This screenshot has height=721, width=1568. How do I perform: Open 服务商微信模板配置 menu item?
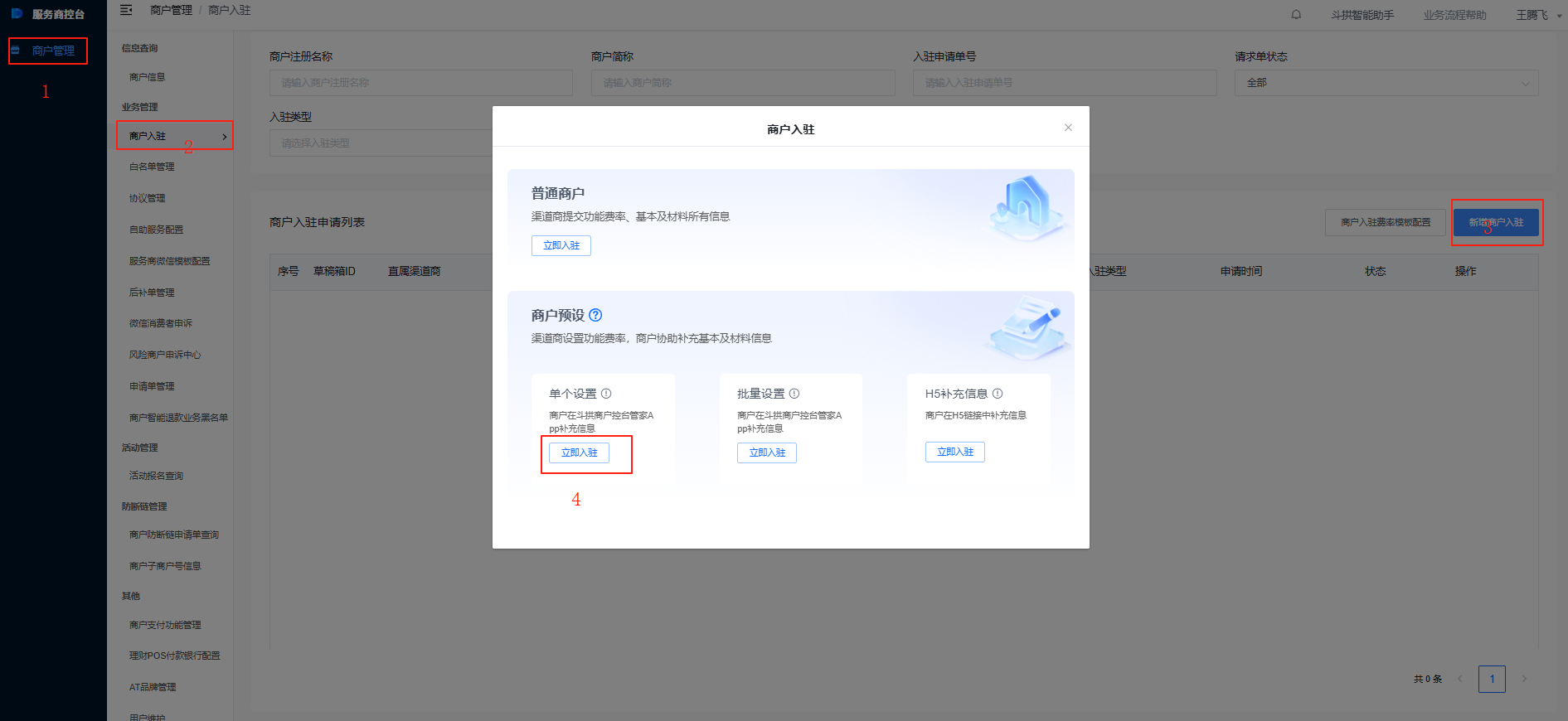click(169, 261)
